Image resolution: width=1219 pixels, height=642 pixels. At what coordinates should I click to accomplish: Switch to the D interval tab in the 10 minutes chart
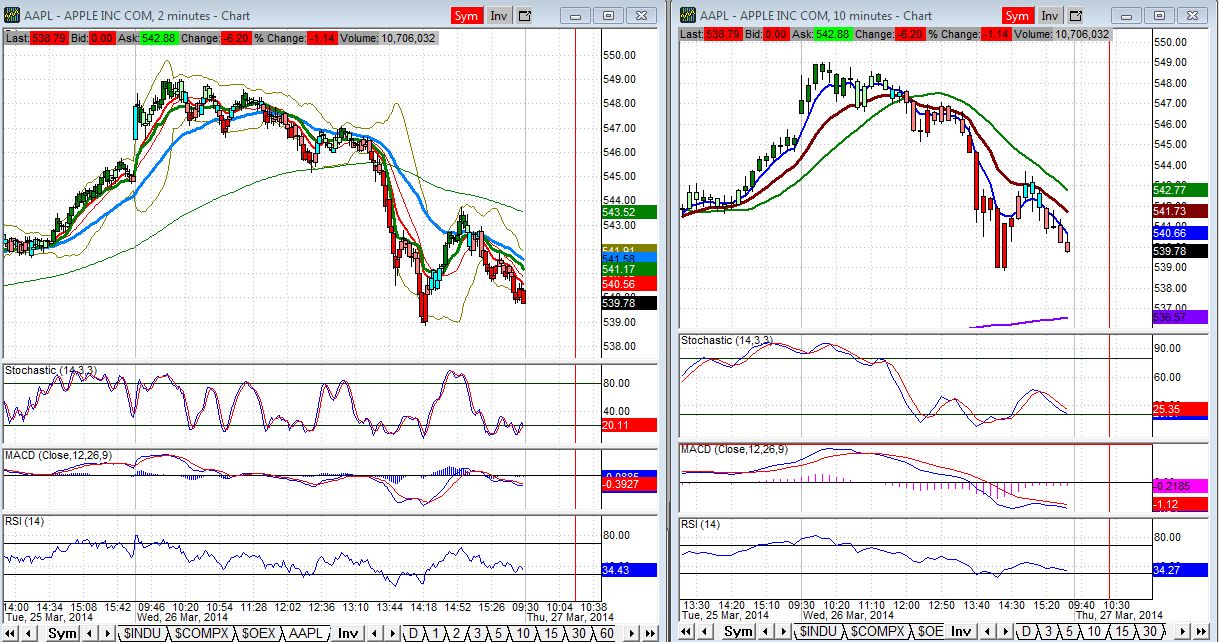(1028, 633)
